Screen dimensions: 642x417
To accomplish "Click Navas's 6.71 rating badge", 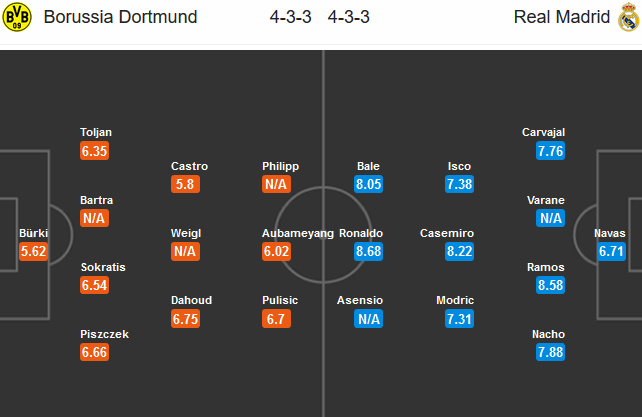I will 611,251.
